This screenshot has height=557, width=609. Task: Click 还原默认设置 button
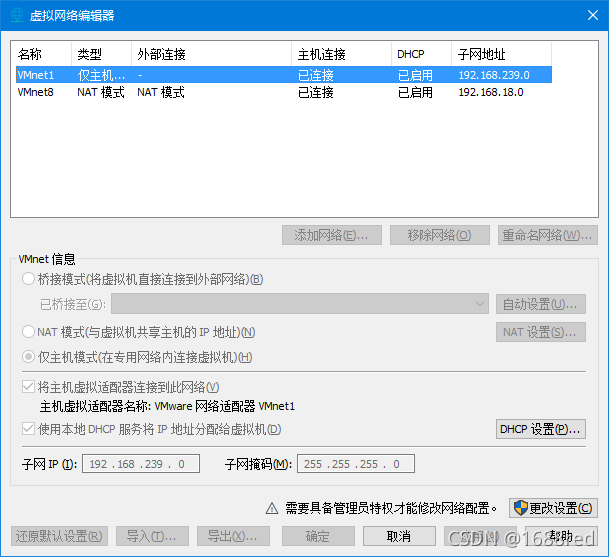coord(59,536)
